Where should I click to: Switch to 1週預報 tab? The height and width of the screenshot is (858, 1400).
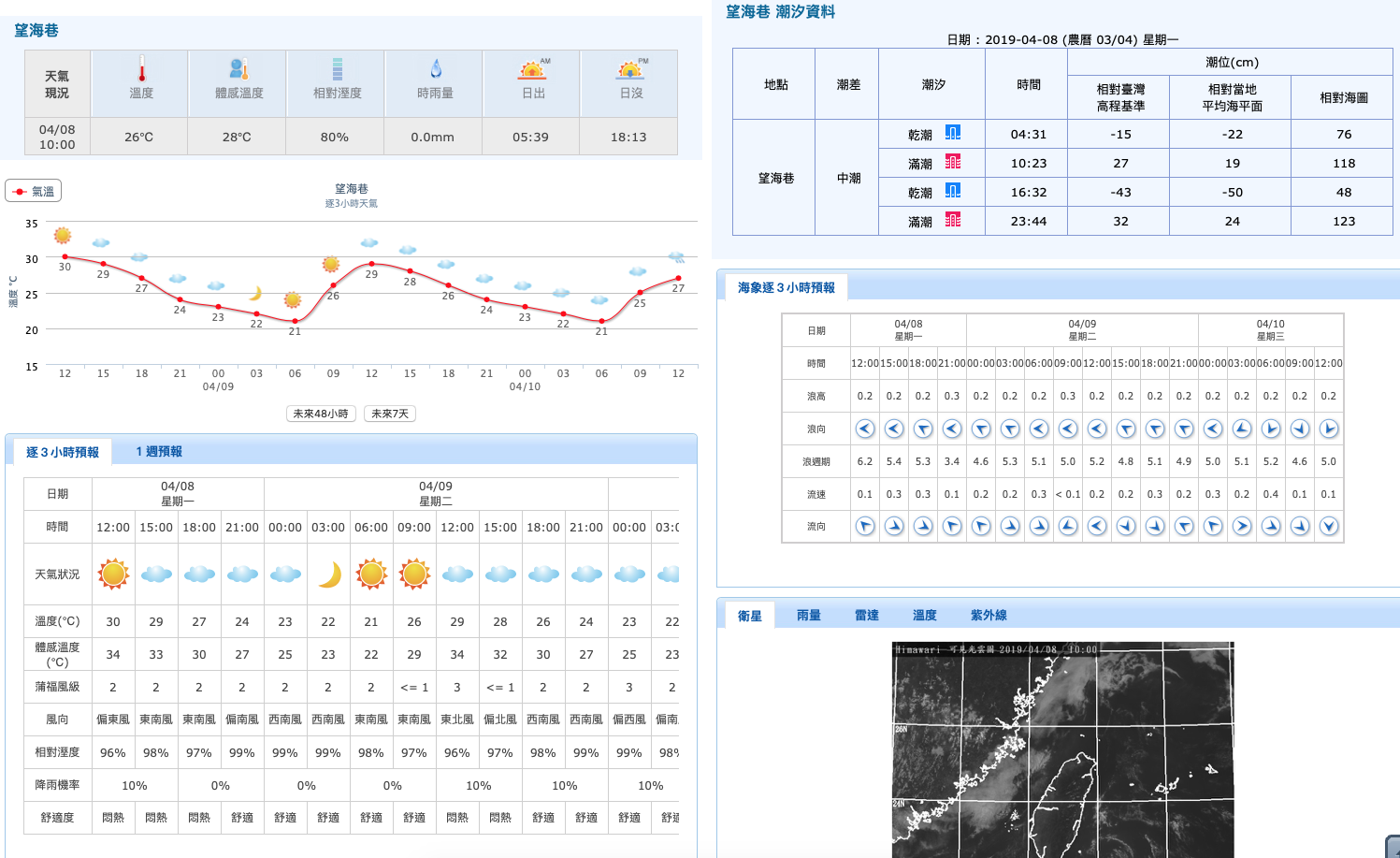tap(159, 451)
